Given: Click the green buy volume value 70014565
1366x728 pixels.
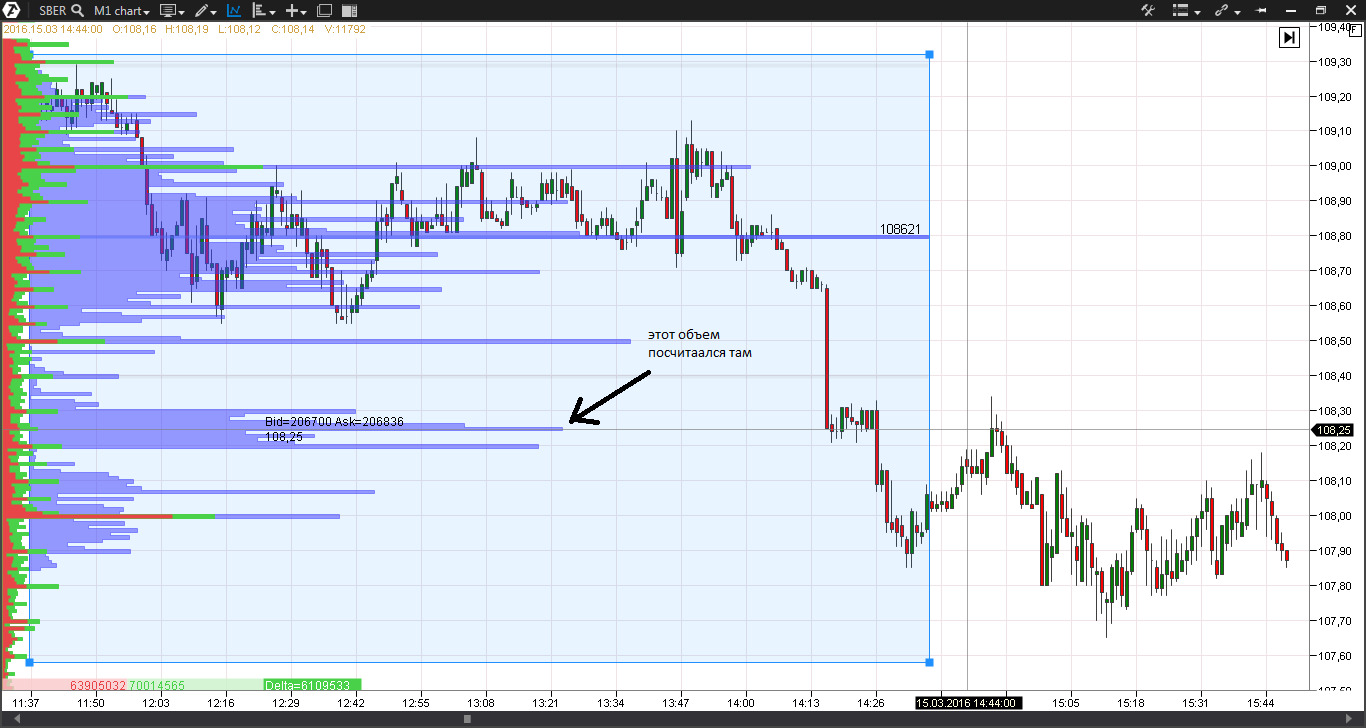Looking at the screenshot, I should (157, 685).
